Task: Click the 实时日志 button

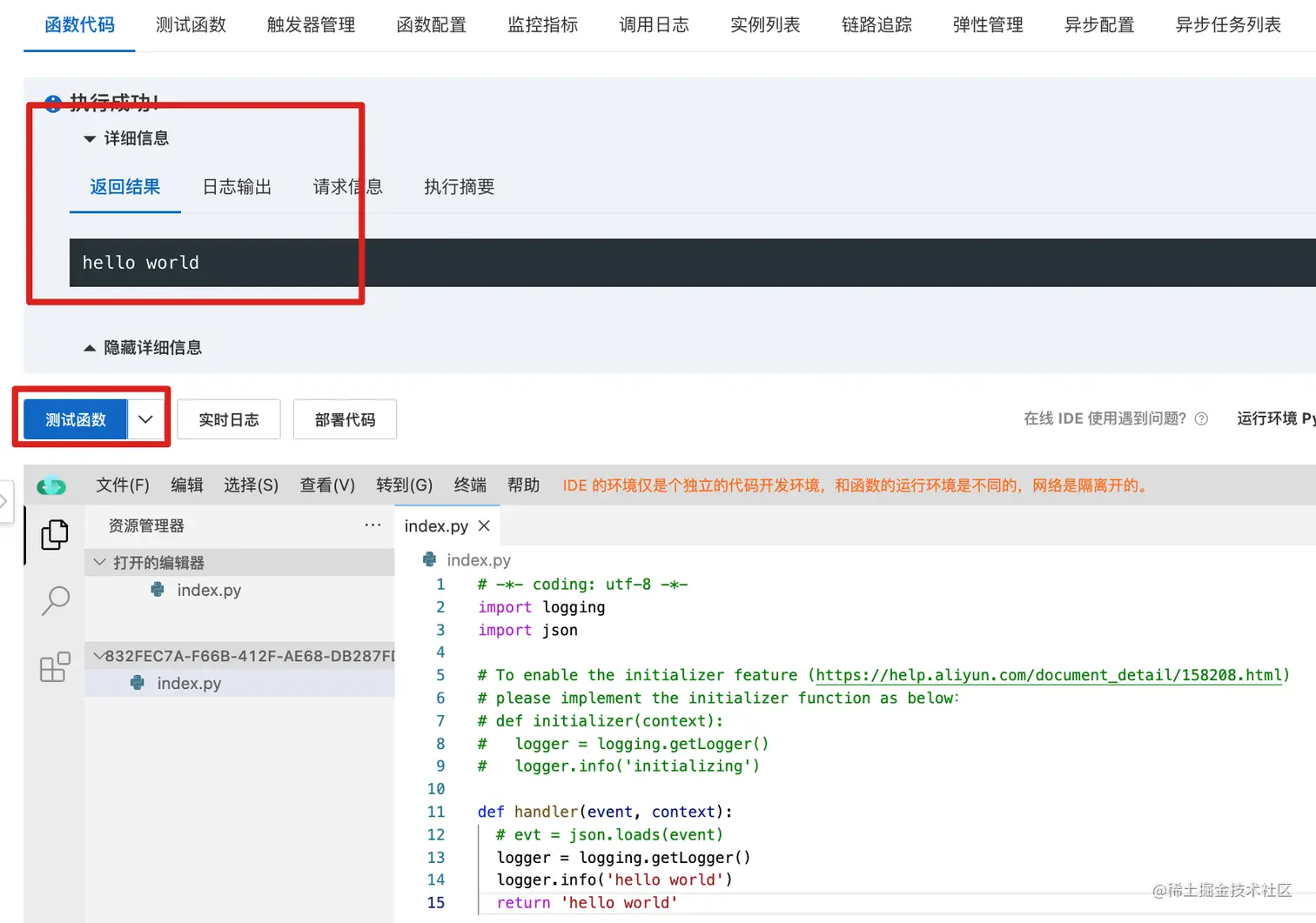Action: 229,419
